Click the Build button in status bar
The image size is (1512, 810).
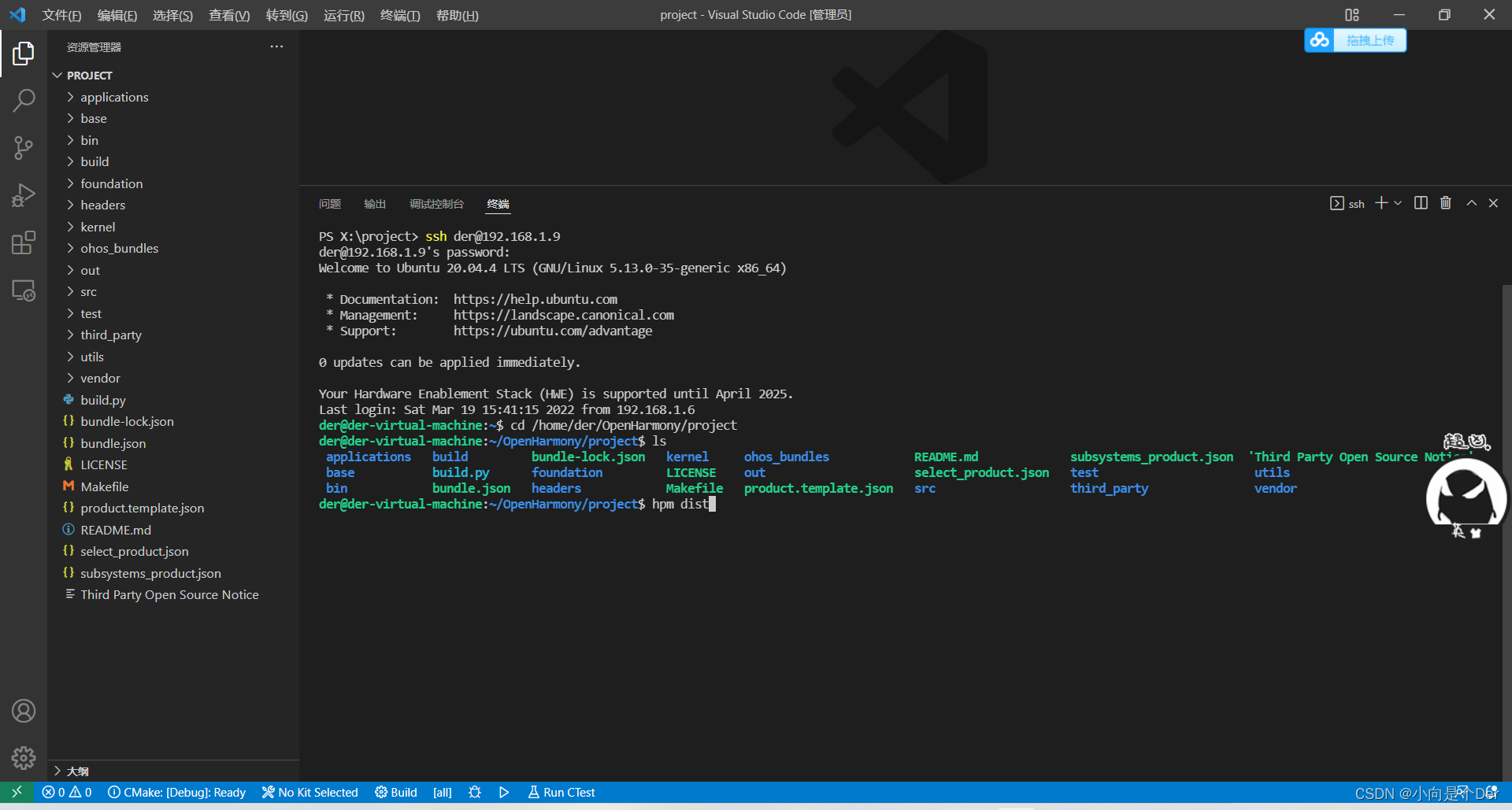(396, 792)
